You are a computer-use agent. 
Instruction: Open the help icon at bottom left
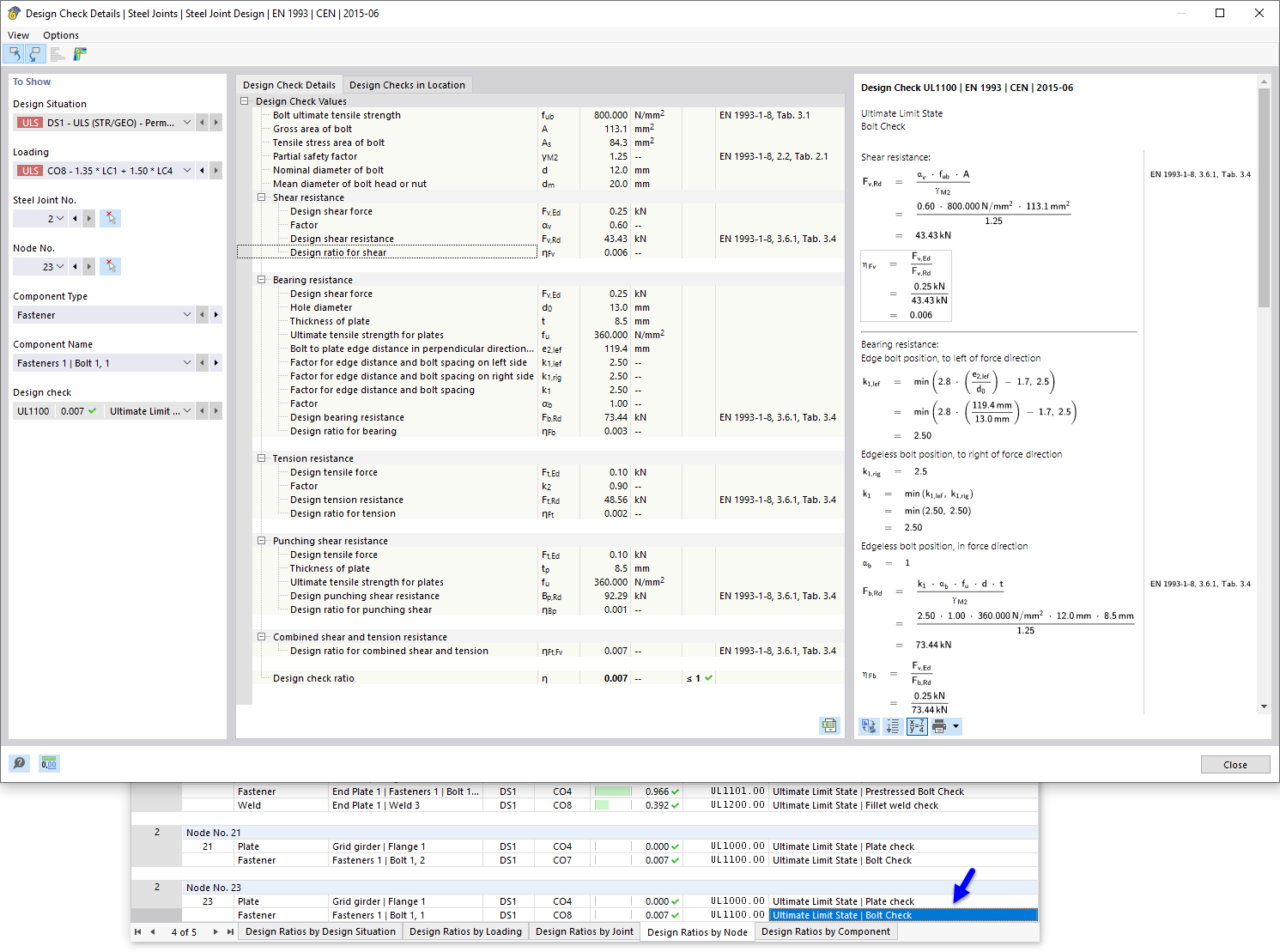tap(19, 763)
